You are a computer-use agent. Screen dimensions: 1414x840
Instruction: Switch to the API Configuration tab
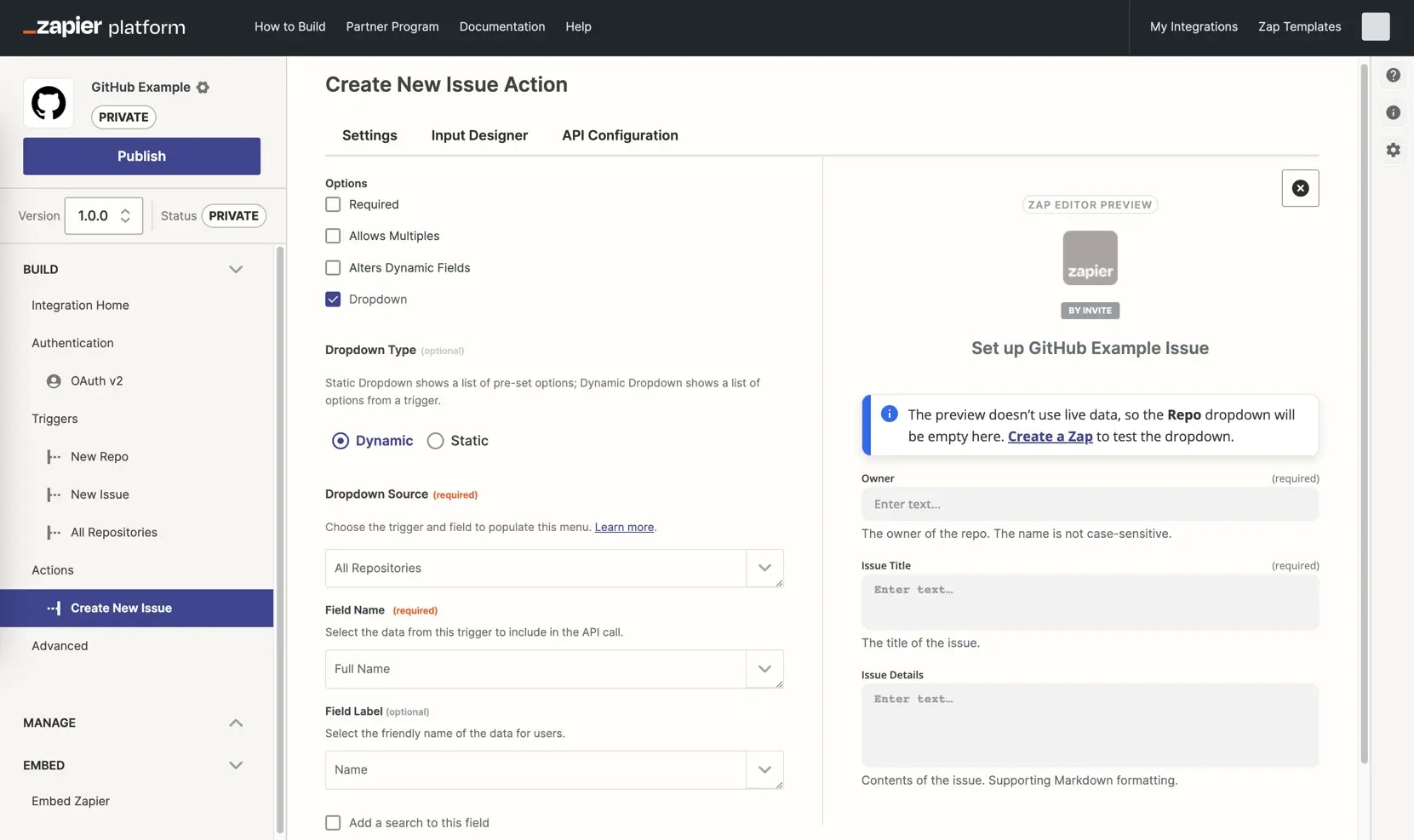coord(620,135)
